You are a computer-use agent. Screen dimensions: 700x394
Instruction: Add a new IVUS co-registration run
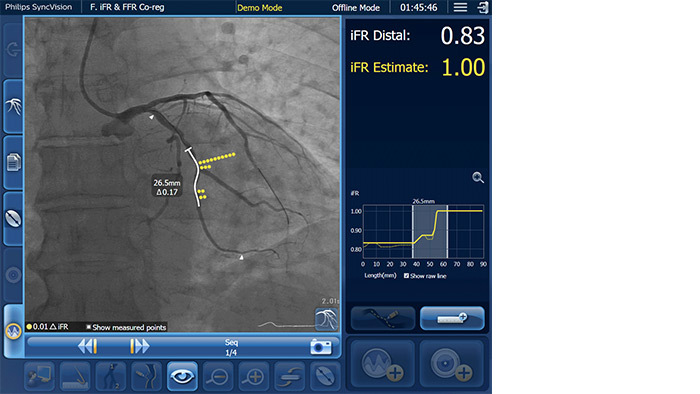452,363
